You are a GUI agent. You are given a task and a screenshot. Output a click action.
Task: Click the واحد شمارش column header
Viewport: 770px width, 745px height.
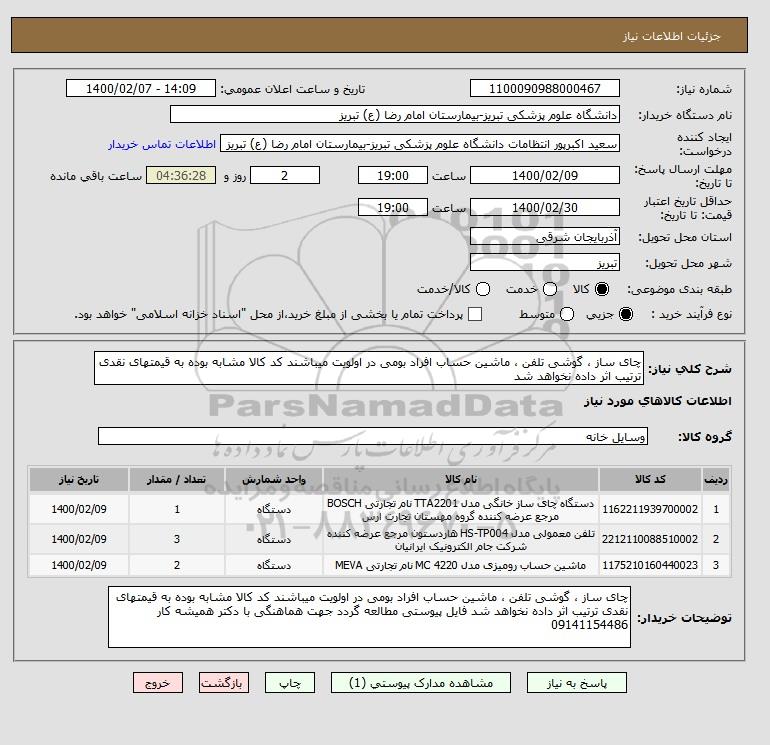pos(274,479)
